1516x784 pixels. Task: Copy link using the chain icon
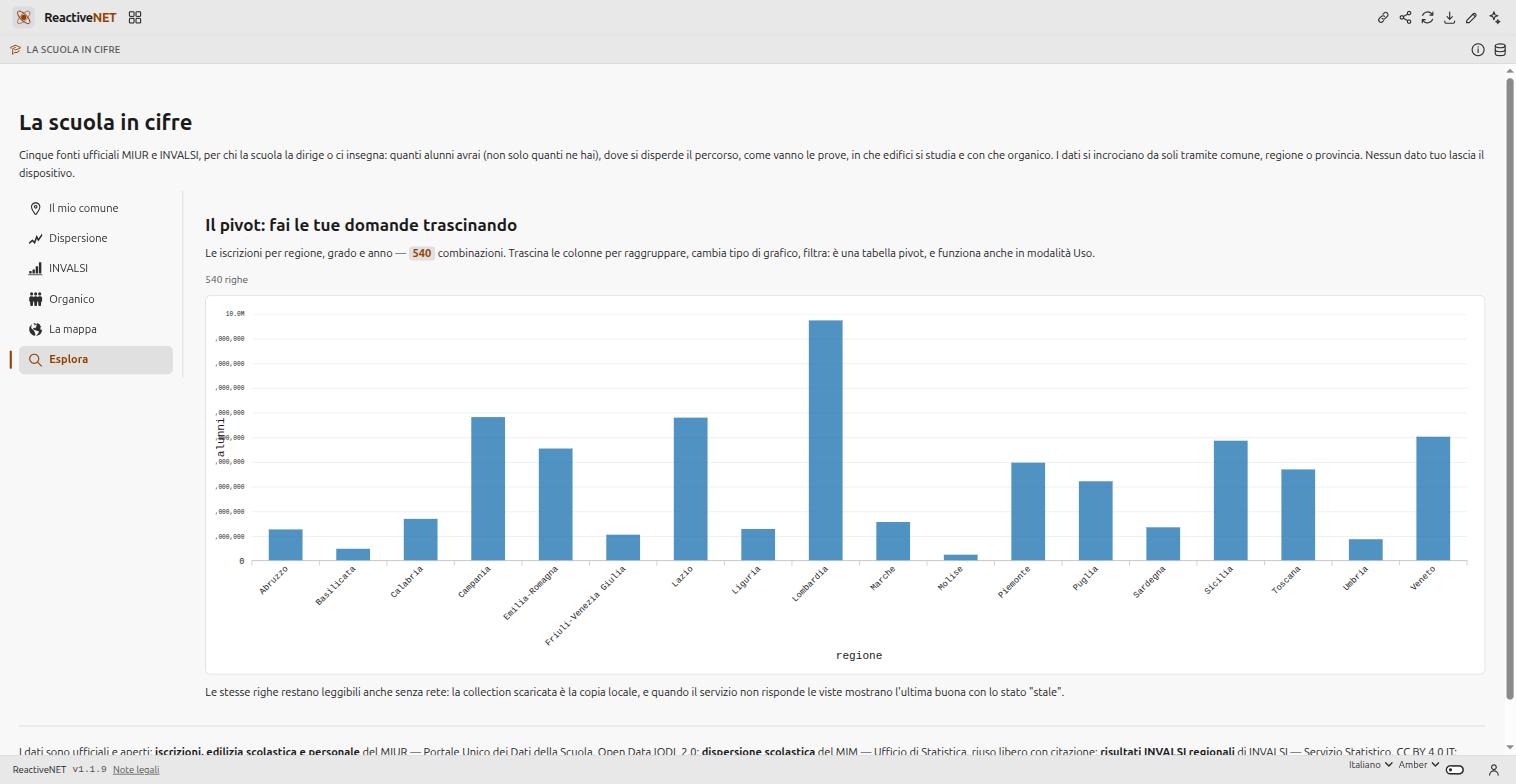[1383, 17]
